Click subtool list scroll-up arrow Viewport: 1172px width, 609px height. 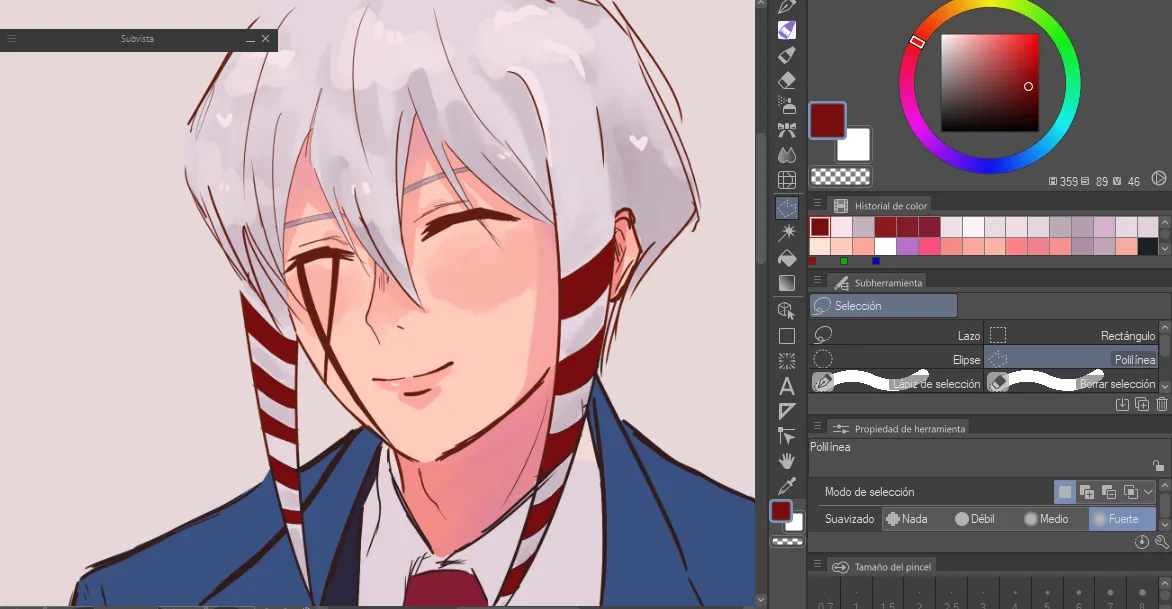coord(1165,328)
